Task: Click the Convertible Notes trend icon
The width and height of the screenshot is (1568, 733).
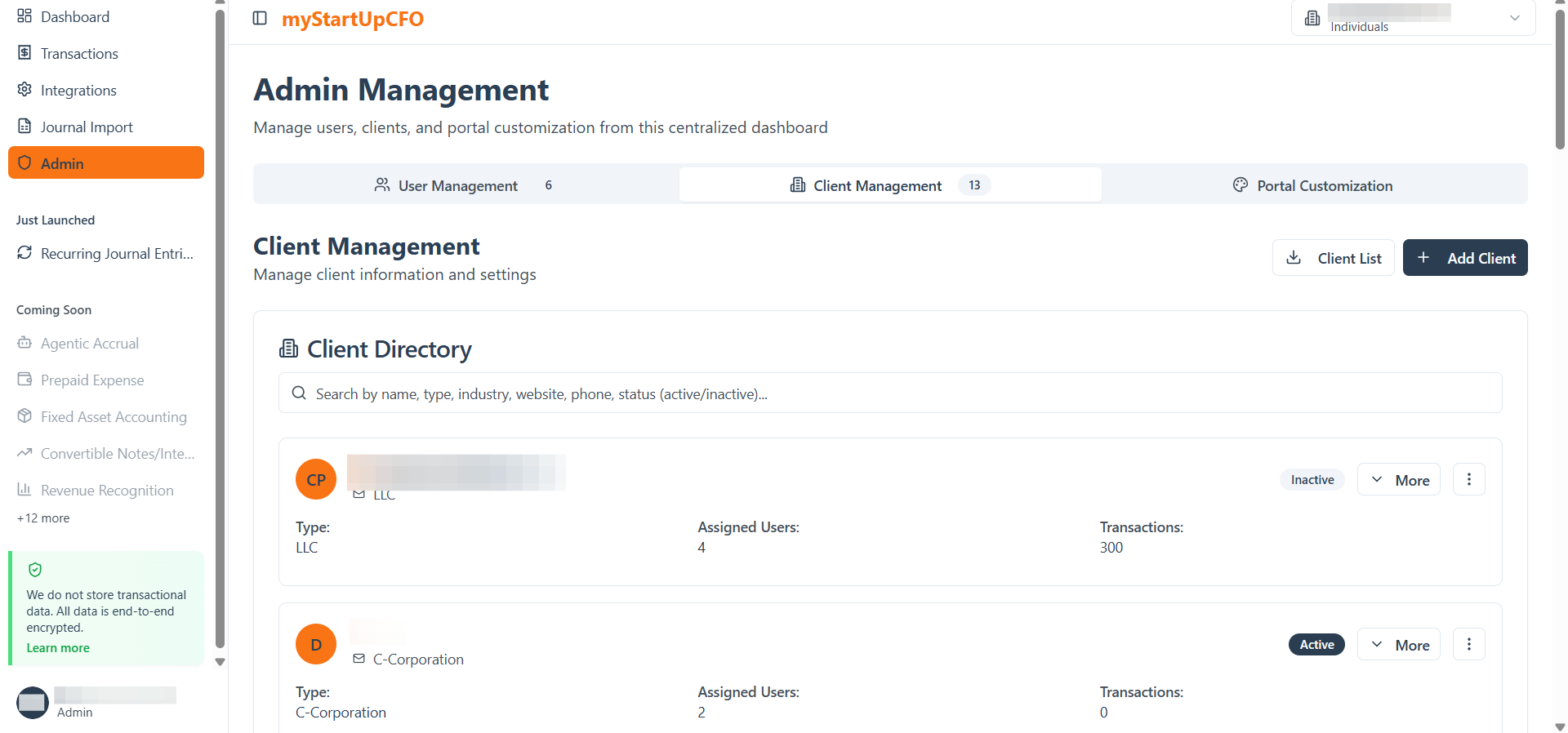Action: click(x=24, y=452)
